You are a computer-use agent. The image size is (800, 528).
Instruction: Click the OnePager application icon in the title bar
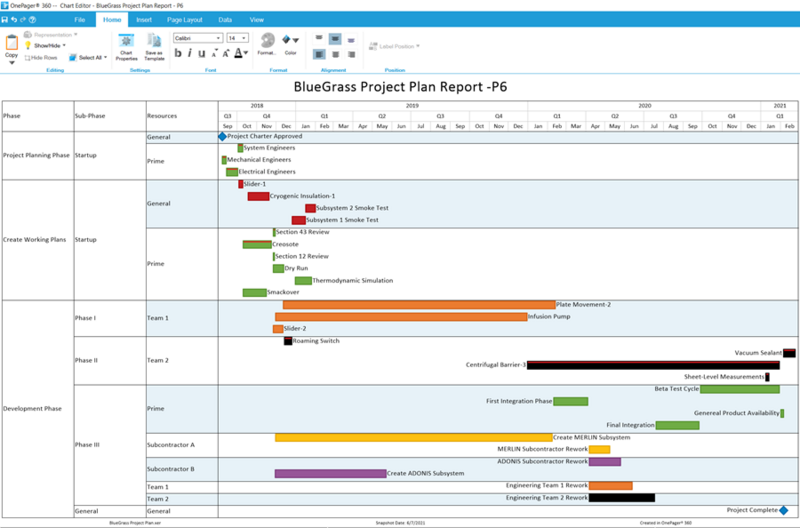point(5,5)
